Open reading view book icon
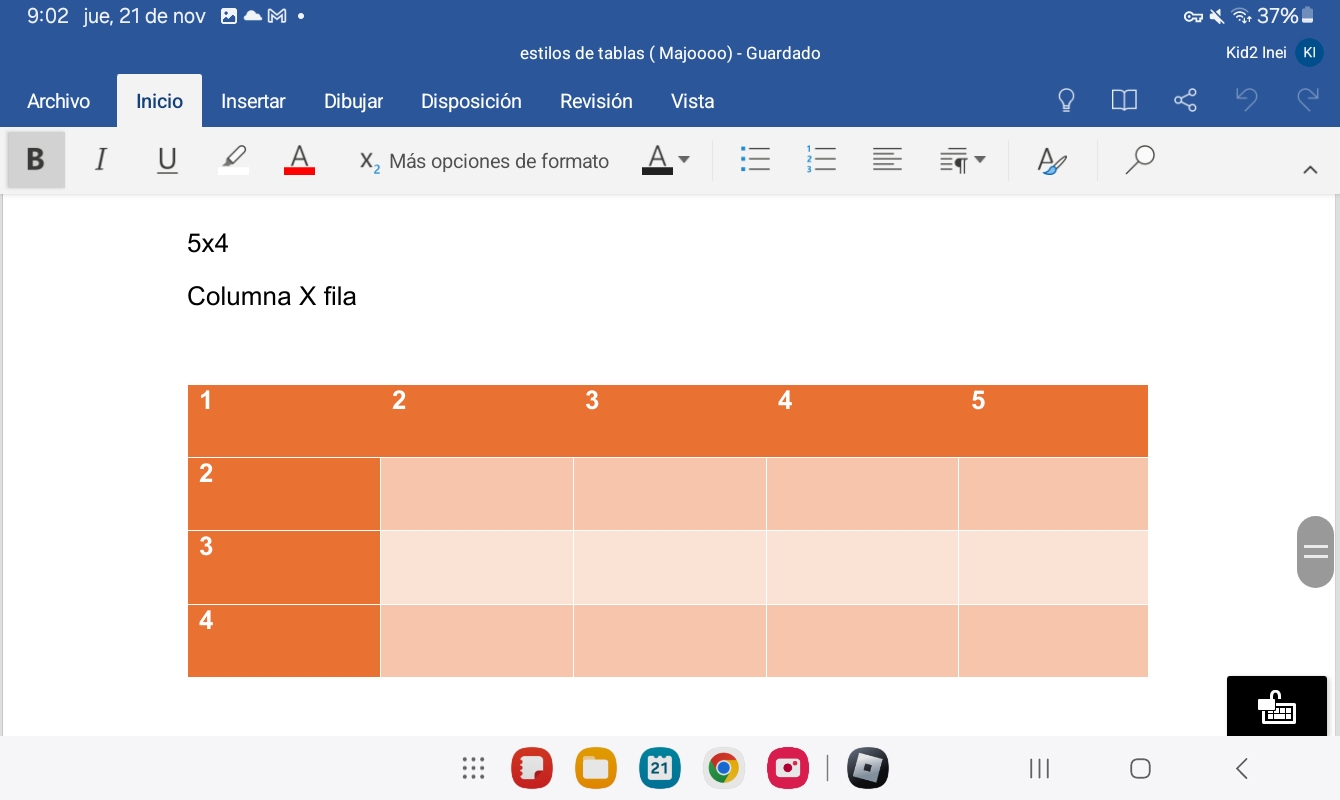This screenshot has width=1340, height=800. (1124, 100)
